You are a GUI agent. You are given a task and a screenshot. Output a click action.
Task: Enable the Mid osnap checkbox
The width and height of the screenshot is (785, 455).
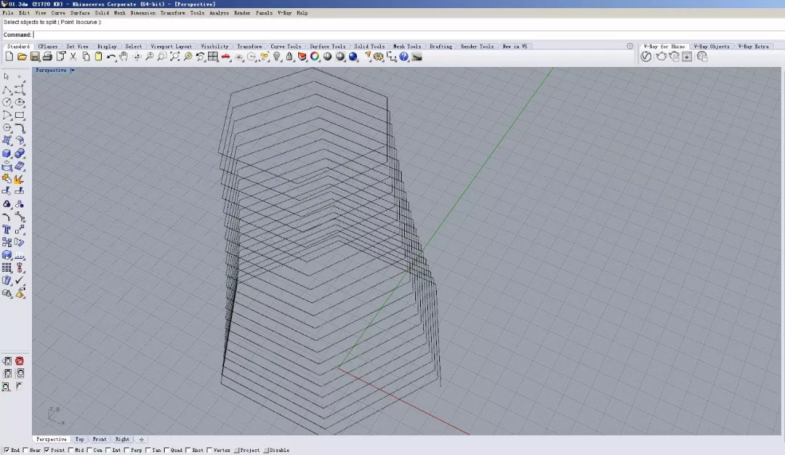tap(69, 450)
